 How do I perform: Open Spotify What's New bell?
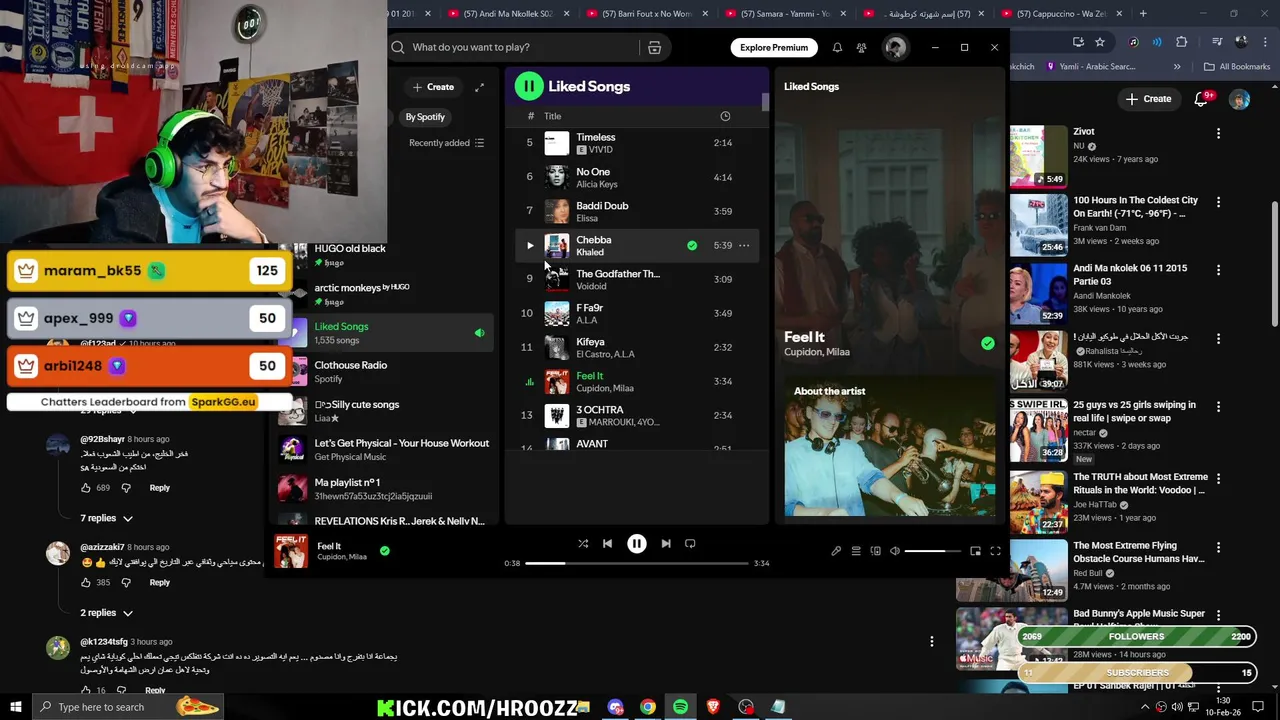tap(837, 47)
